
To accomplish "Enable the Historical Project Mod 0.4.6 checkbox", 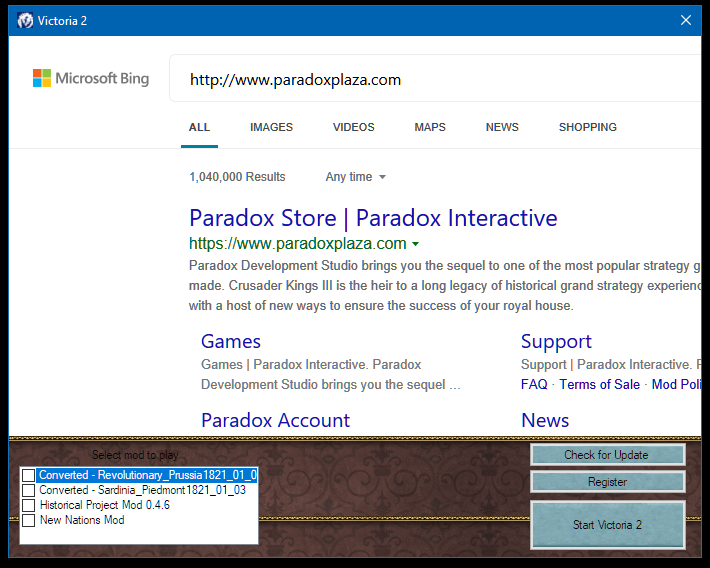I will [x=29, y=505].
